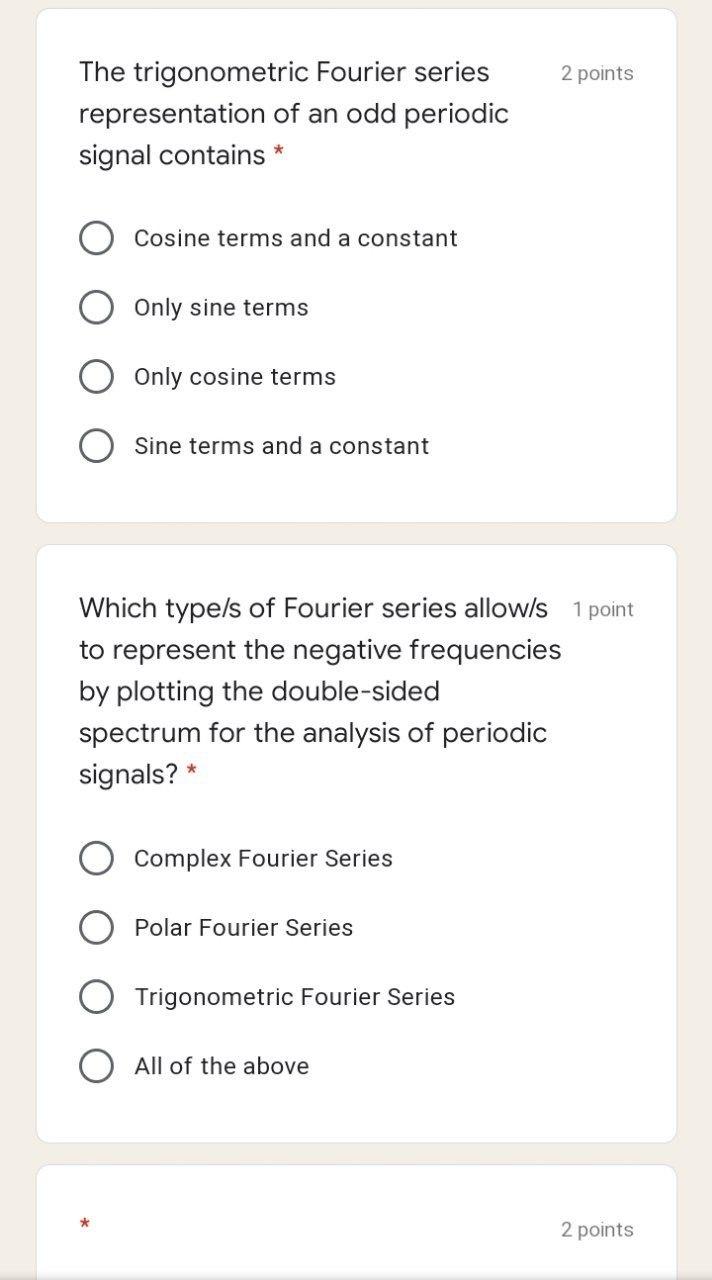Select the "All of the above" radio button

tap(96, 1066)
